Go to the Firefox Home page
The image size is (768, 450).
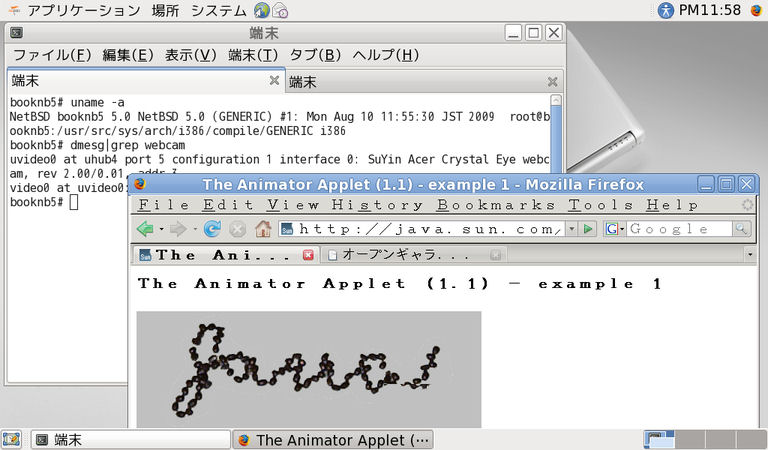tap(263, 229)
